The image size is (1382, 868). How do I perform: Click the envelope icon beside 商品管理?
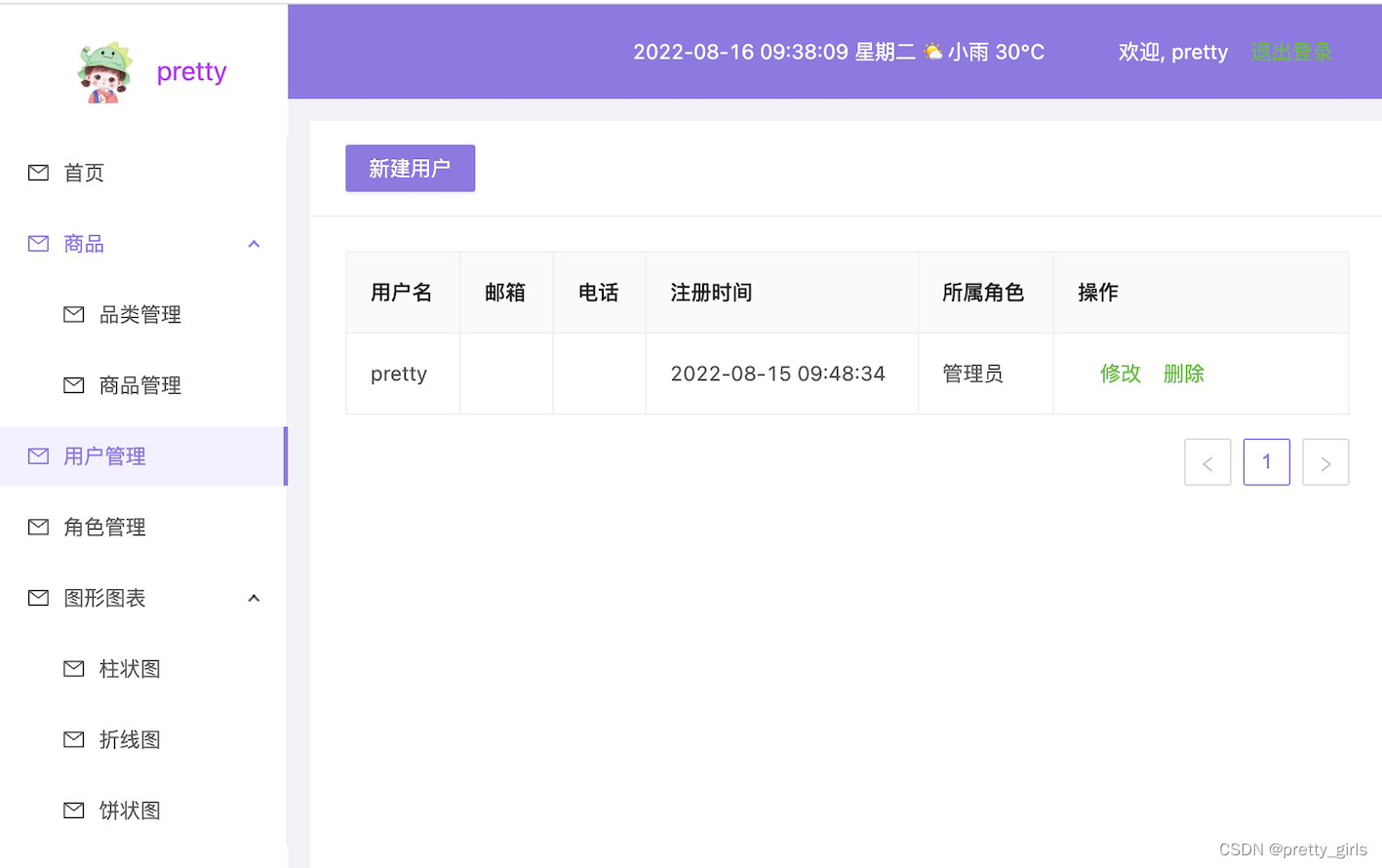click(x=74, y=385)
